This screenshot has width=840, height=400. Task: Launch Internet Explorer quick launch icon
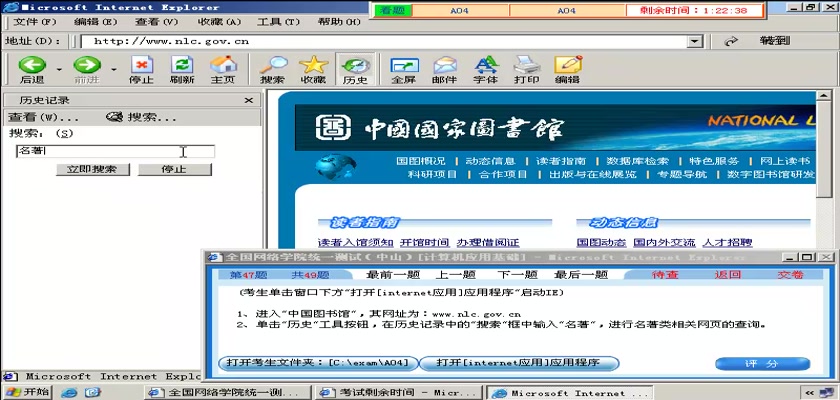click(x=69, y=392)
